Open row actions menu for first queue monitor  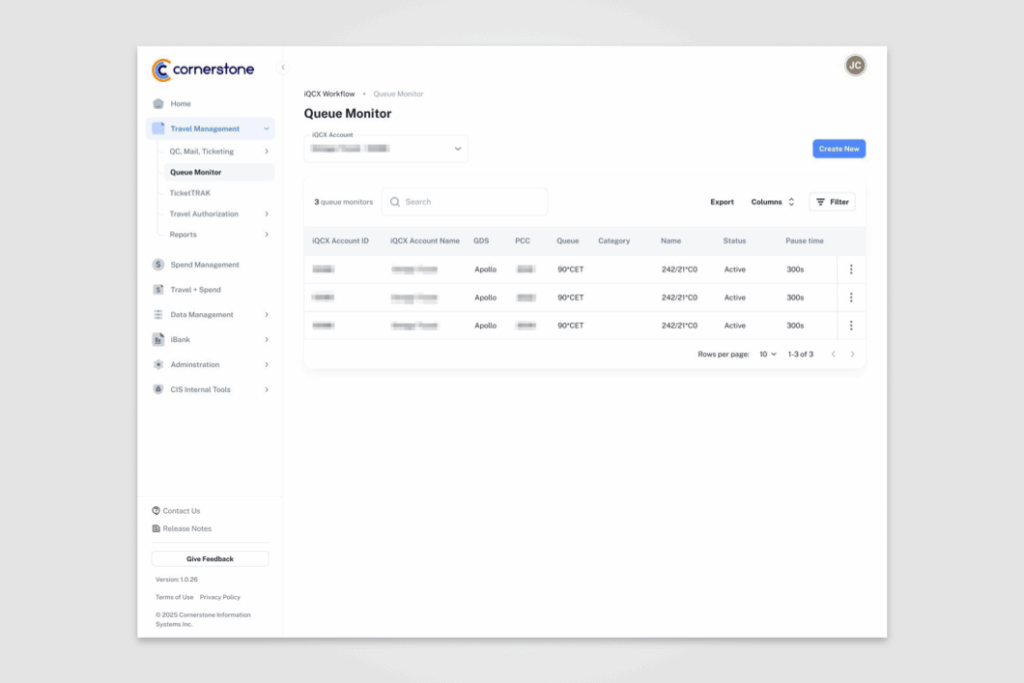click(x=851, y=269)
